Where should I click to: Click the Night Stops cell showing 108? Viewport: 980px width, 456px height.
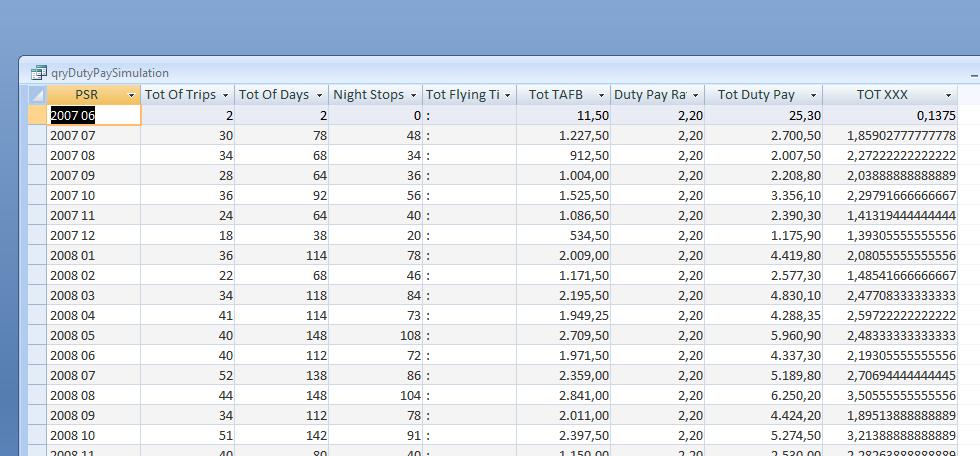coord(376,335)
